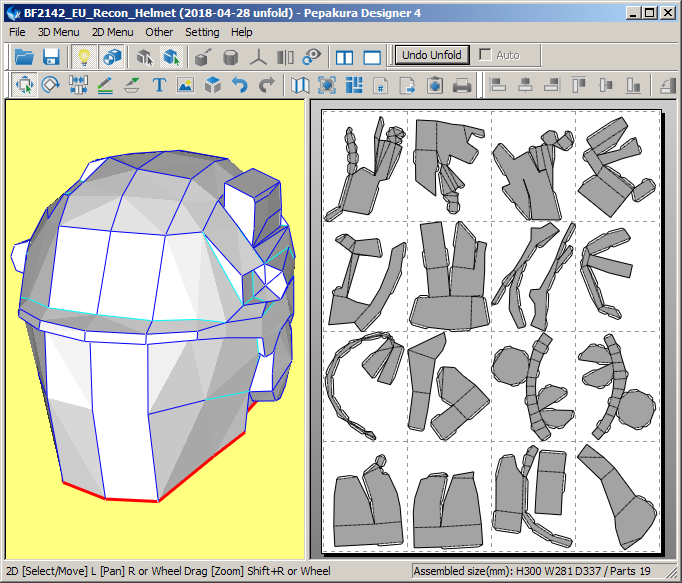
Task: Save the project with the floppy icon
Action: click(x=51, y=56)
